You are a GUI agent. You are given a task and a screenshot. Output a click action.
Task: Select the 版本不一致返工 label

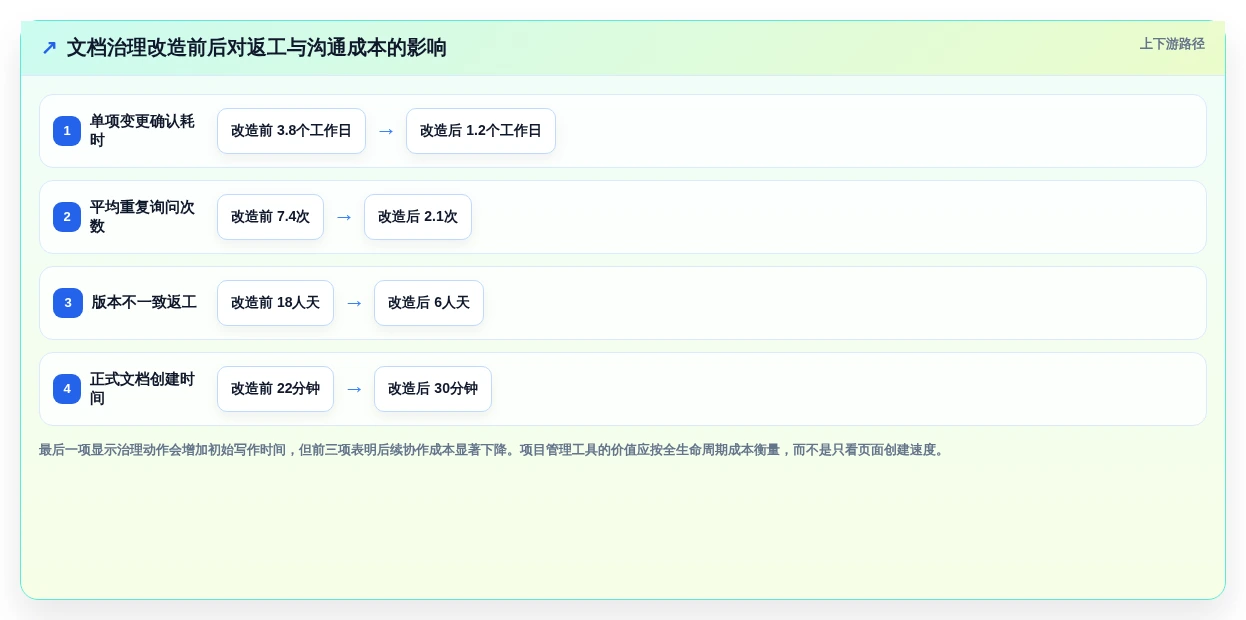point(144,303)
